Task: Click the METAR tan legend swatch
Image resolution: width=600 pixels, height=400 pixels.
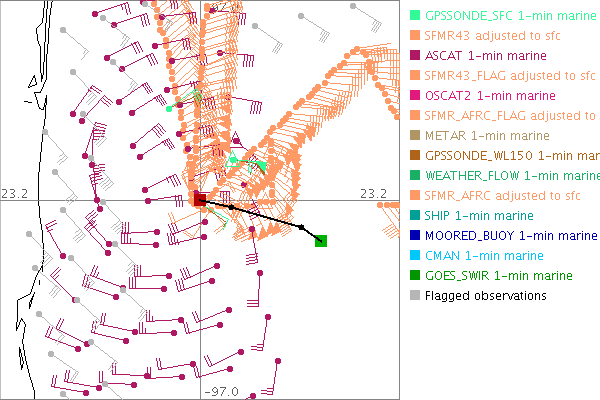Action: 414,136
